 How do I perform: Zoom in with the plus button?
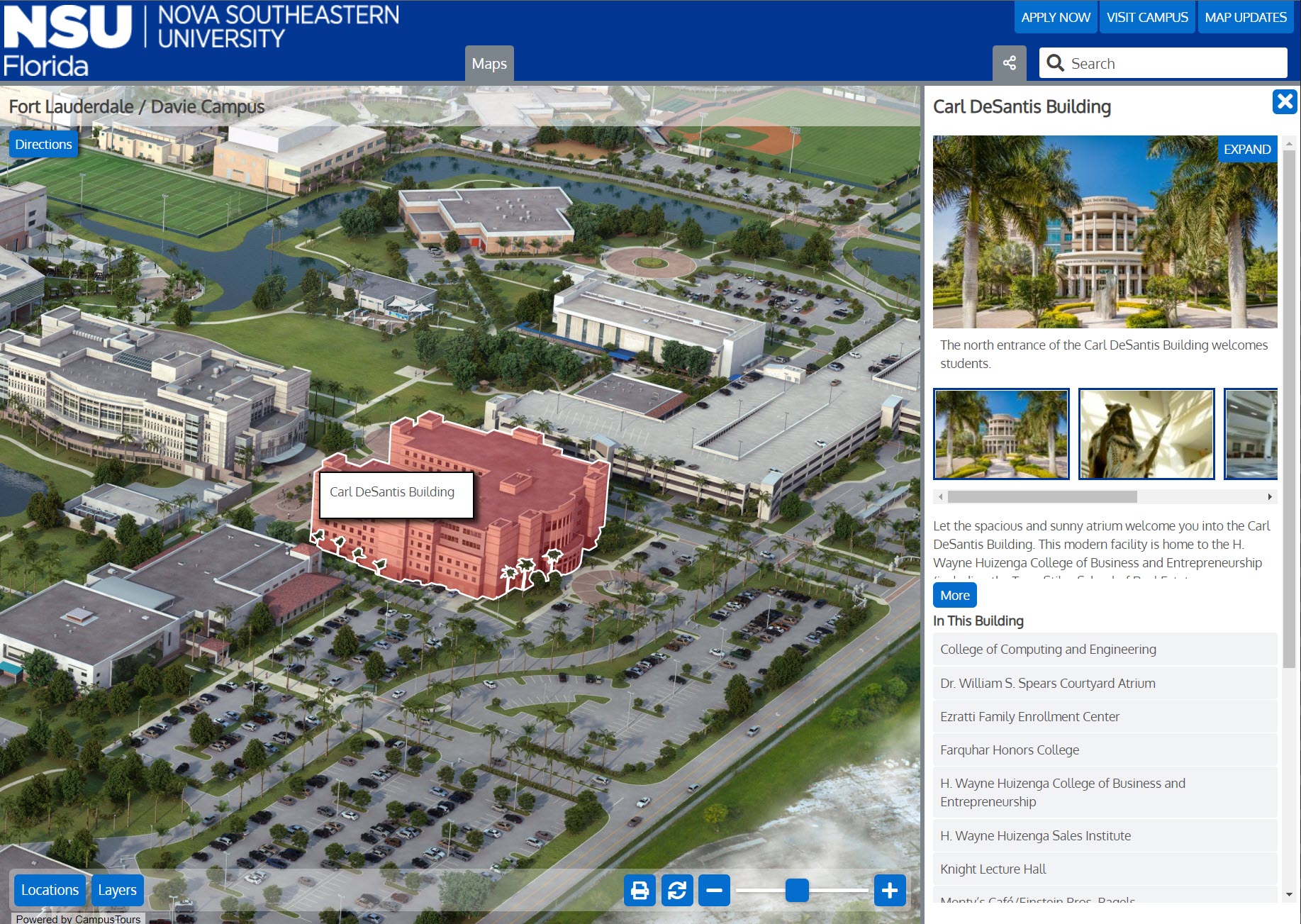pyautogui.click(x=890, y=890)
